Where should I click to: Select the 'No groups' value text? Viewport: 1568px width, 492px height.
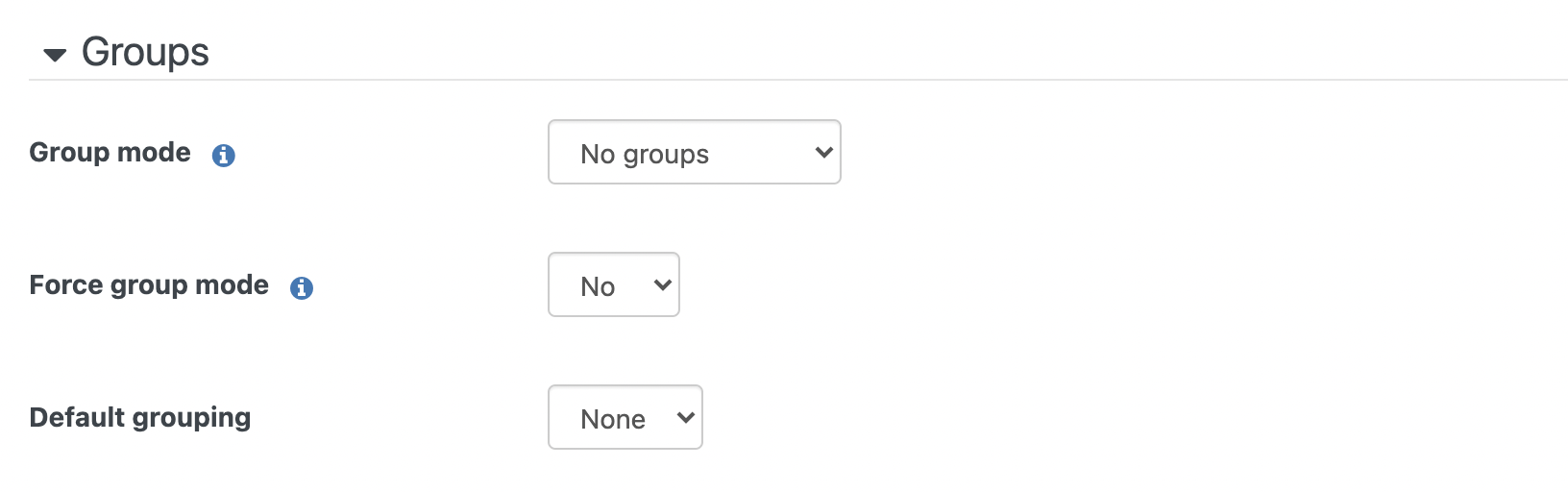pyautogui.click(x=645, y=154)
